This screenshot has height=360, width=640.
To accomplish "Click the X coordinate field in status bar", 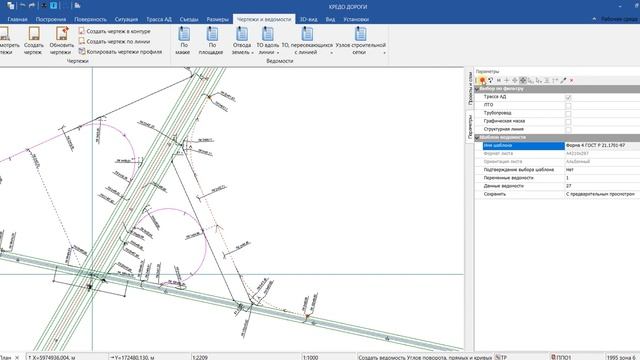I will coord(66,357).
